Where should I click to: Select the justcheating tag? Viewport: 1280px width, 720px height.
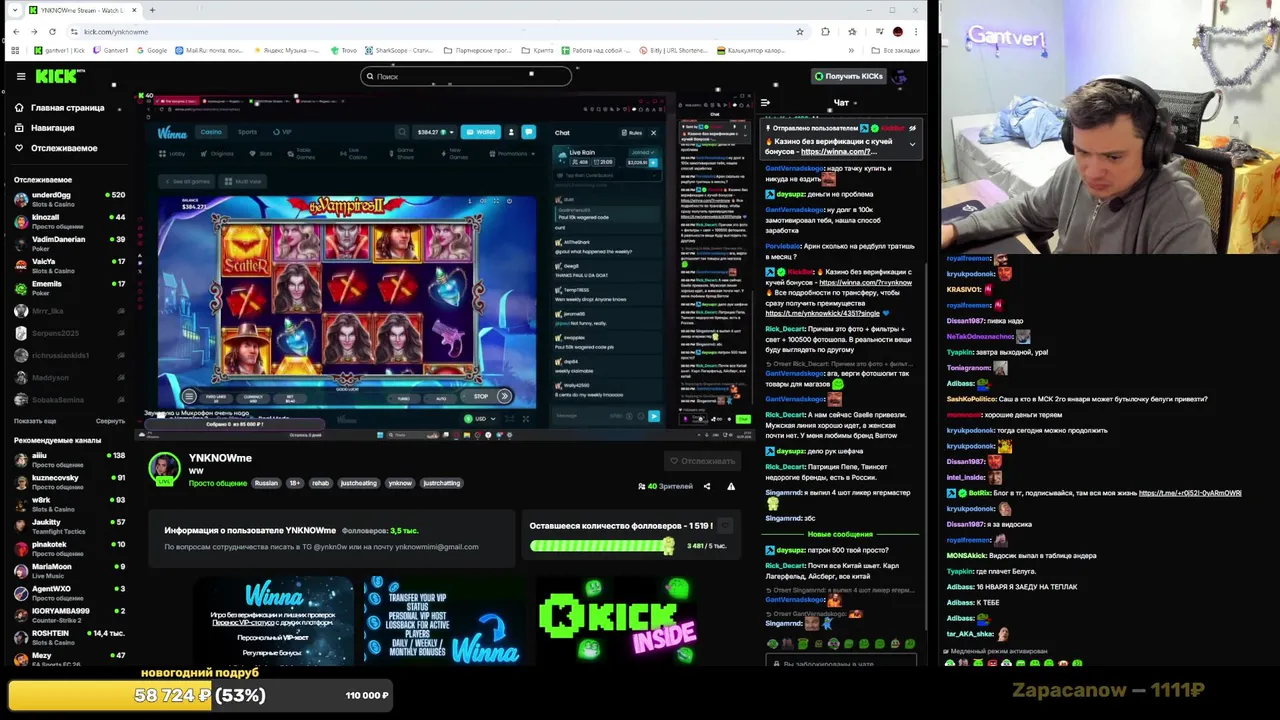359,483
